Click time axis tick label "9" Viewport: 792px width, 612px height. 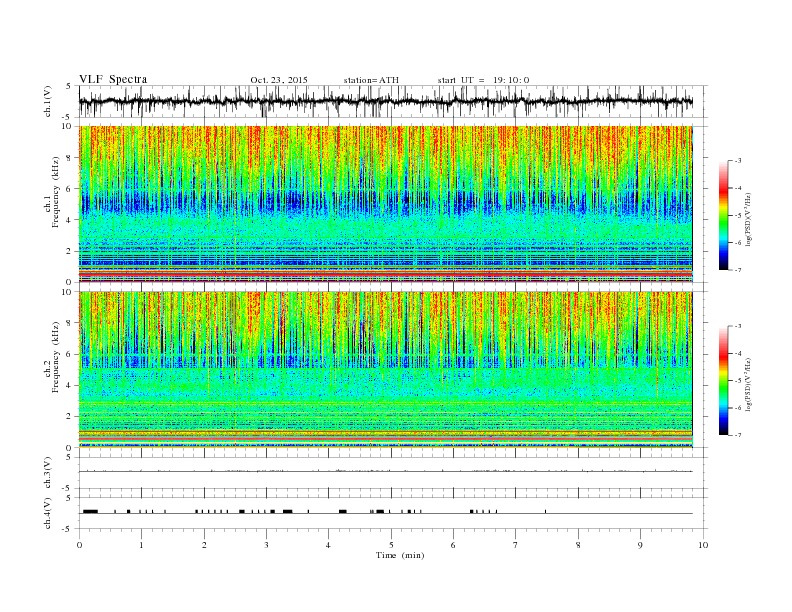640,545
